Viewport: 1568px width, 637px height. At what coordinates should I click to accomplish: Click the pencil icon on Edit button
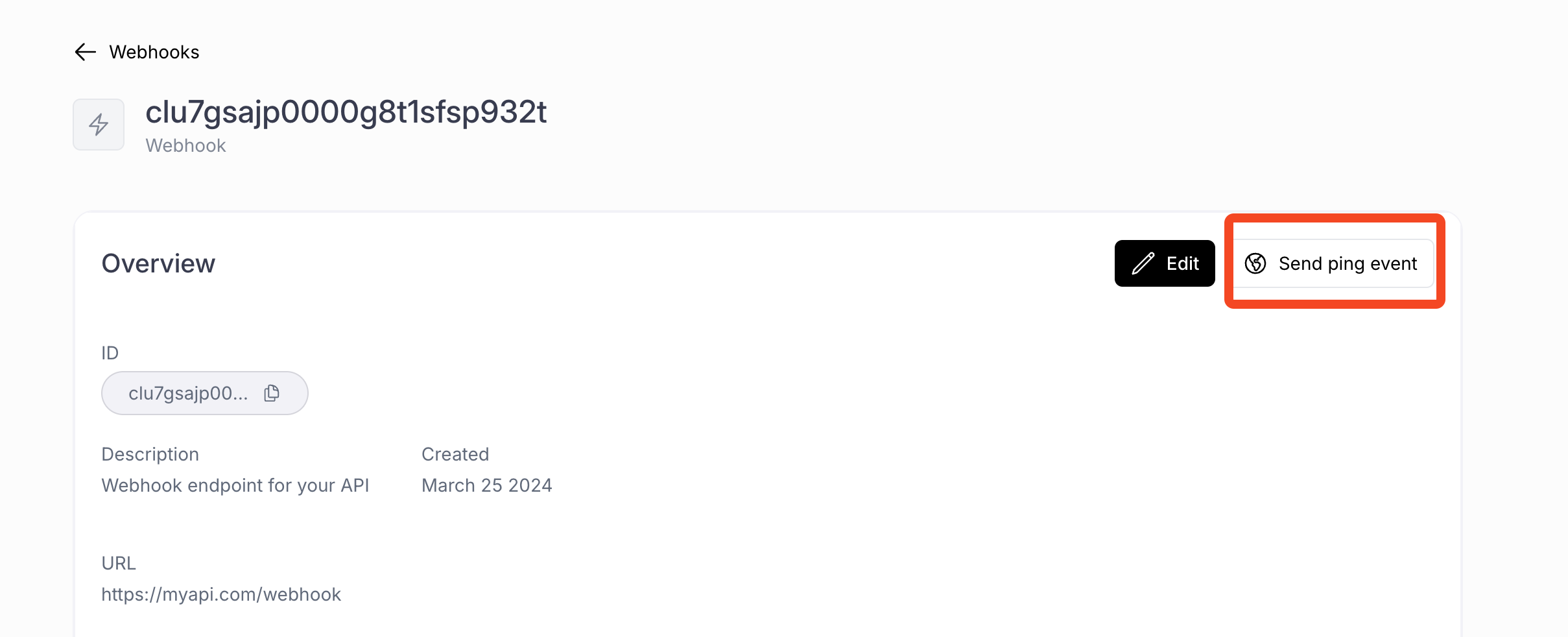point(1143,263)
